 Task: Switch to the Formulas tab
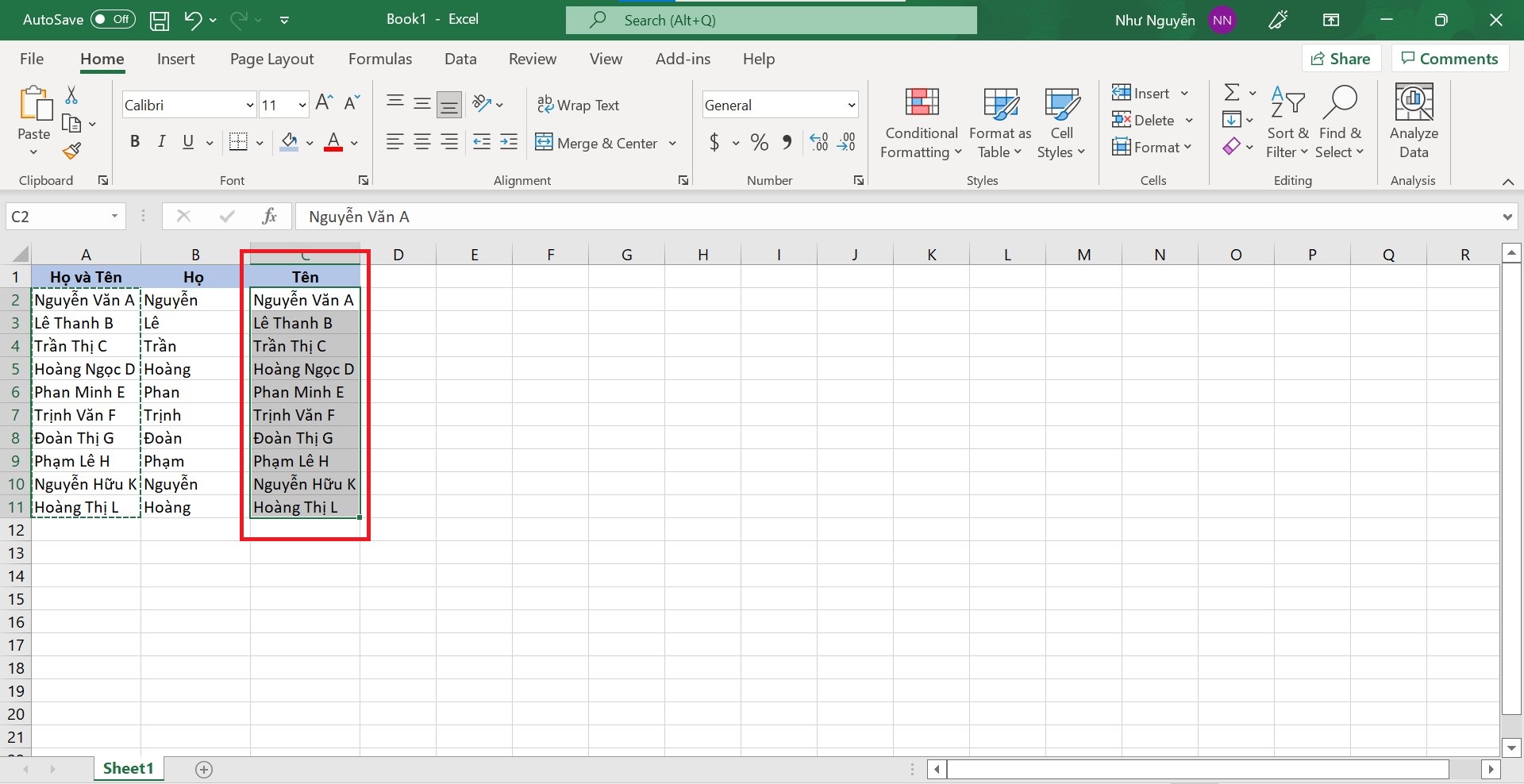[x=380, y=59]
